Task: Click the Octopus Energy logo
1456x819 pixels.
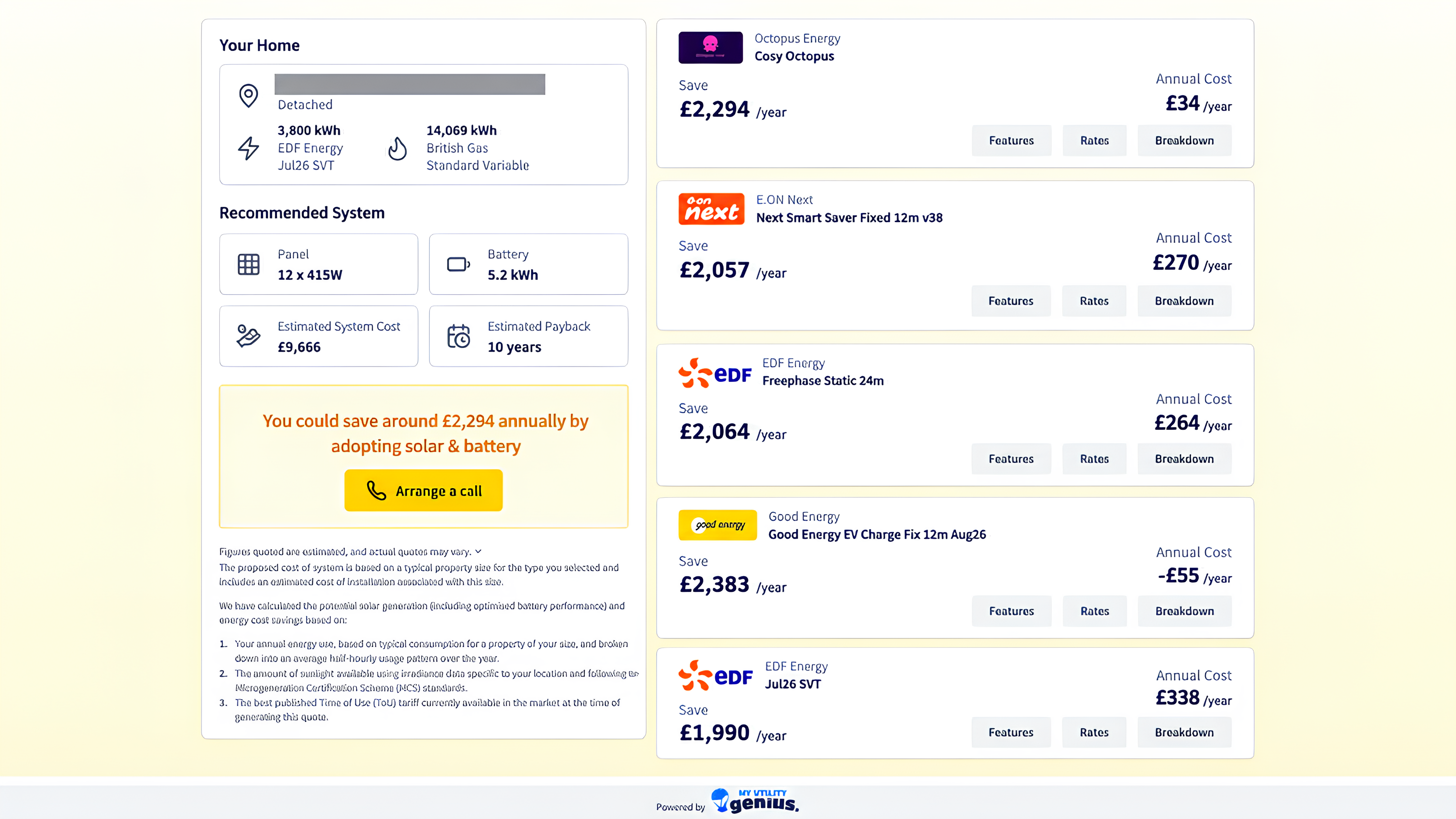Action: (x=711, y=47)
